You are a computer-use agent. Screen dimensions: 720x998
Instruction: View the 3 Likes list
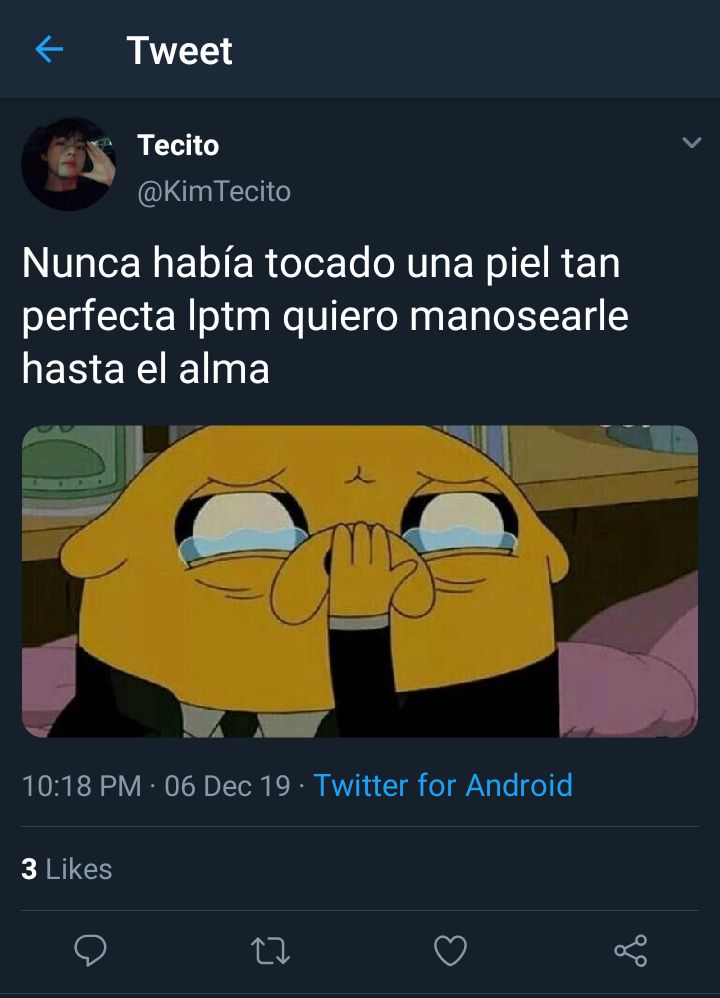[67, 869]
